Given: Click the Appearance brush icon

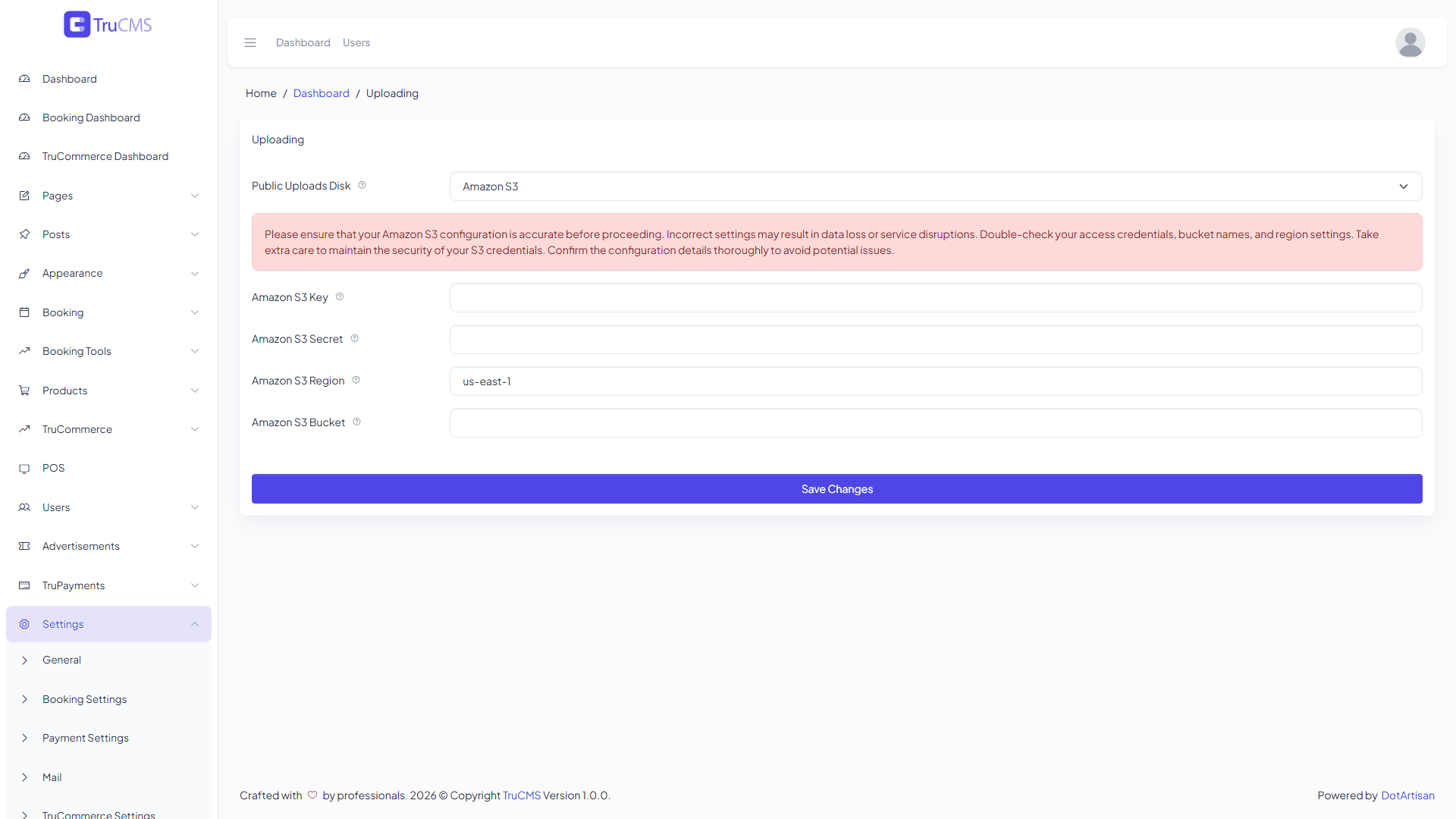Looking at the screenshot, I should 24,273.
